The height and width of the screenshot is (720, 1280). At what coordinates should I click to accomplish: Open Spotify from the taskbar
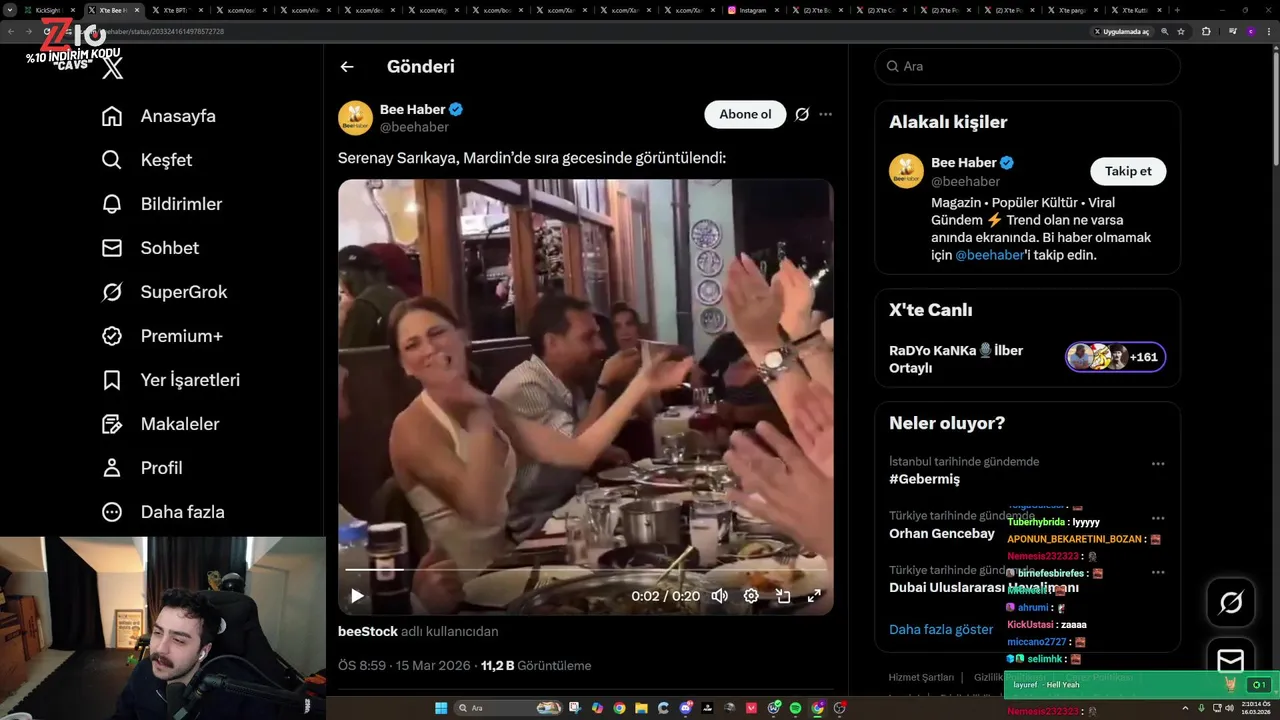click(x=795, y=708)
